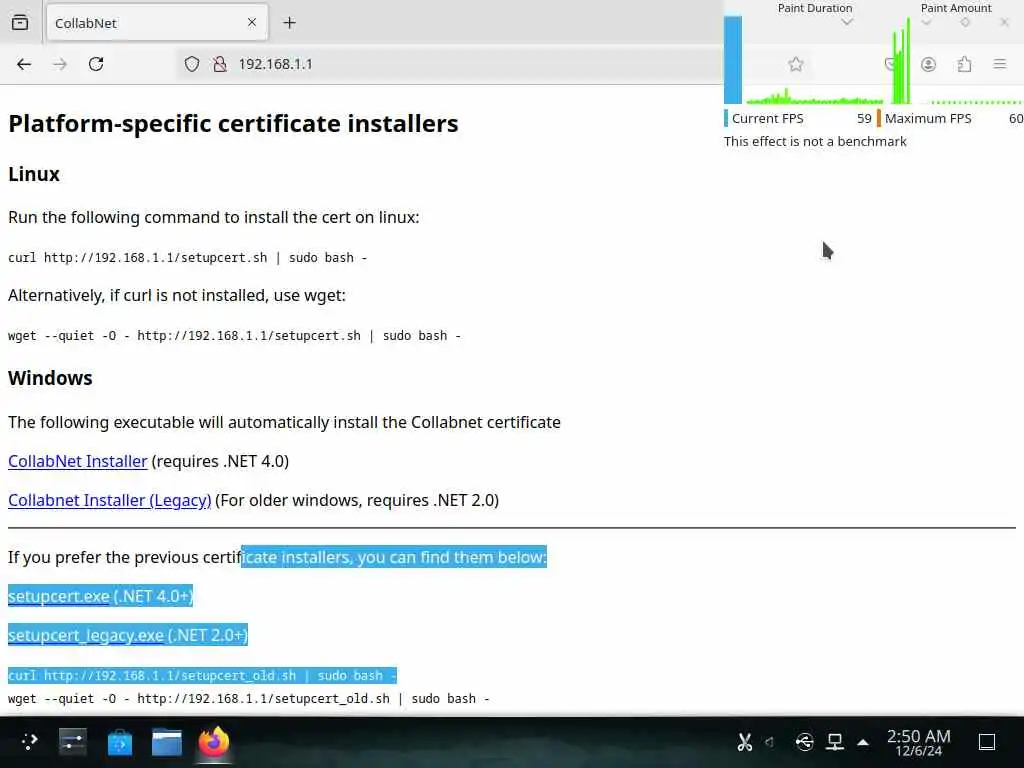Open the extensions puzzle icon
Screen dimensions: 1024x768
coord(964,64)
